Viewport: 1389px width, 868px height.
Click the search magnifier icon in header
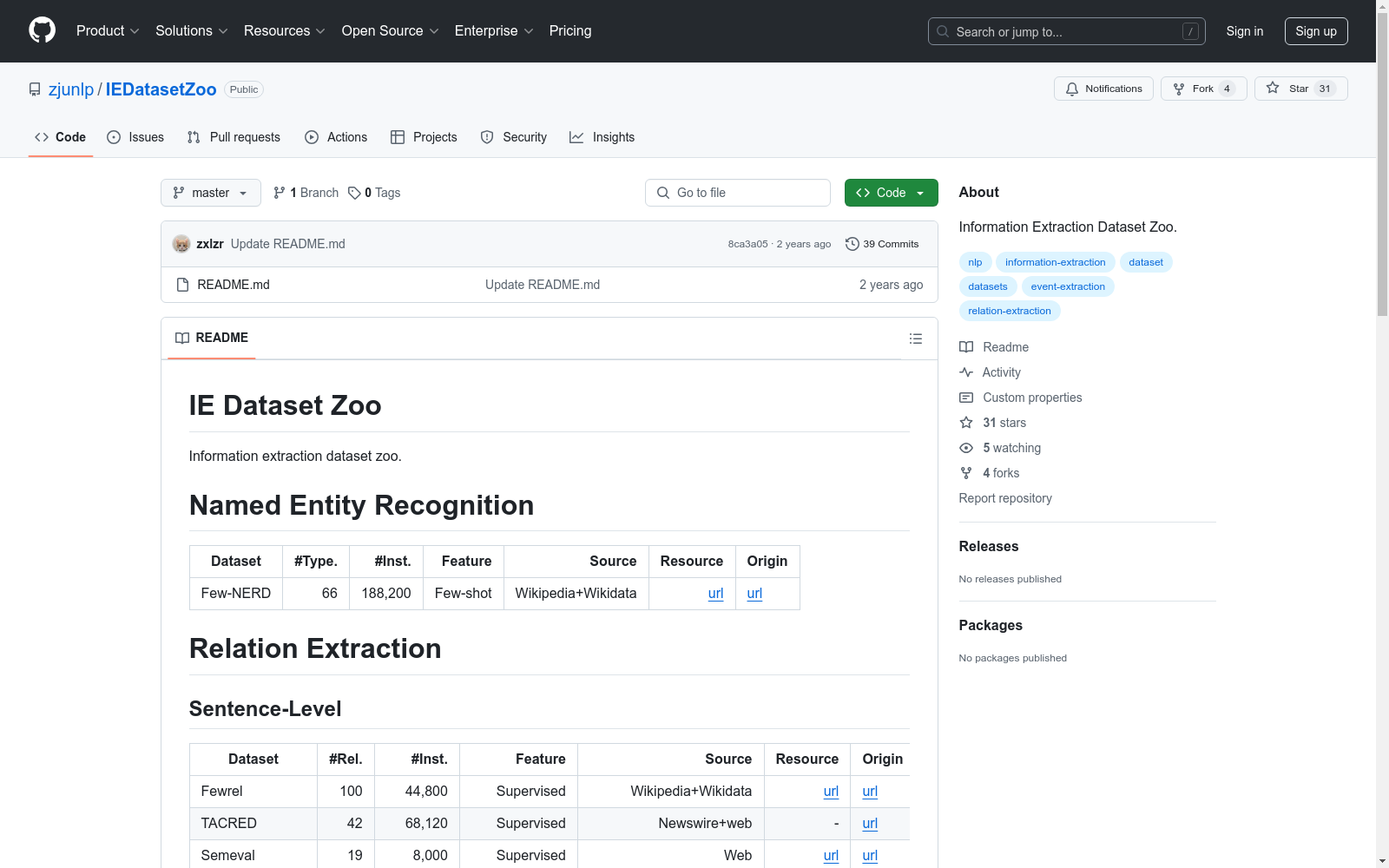coord(943,31)
